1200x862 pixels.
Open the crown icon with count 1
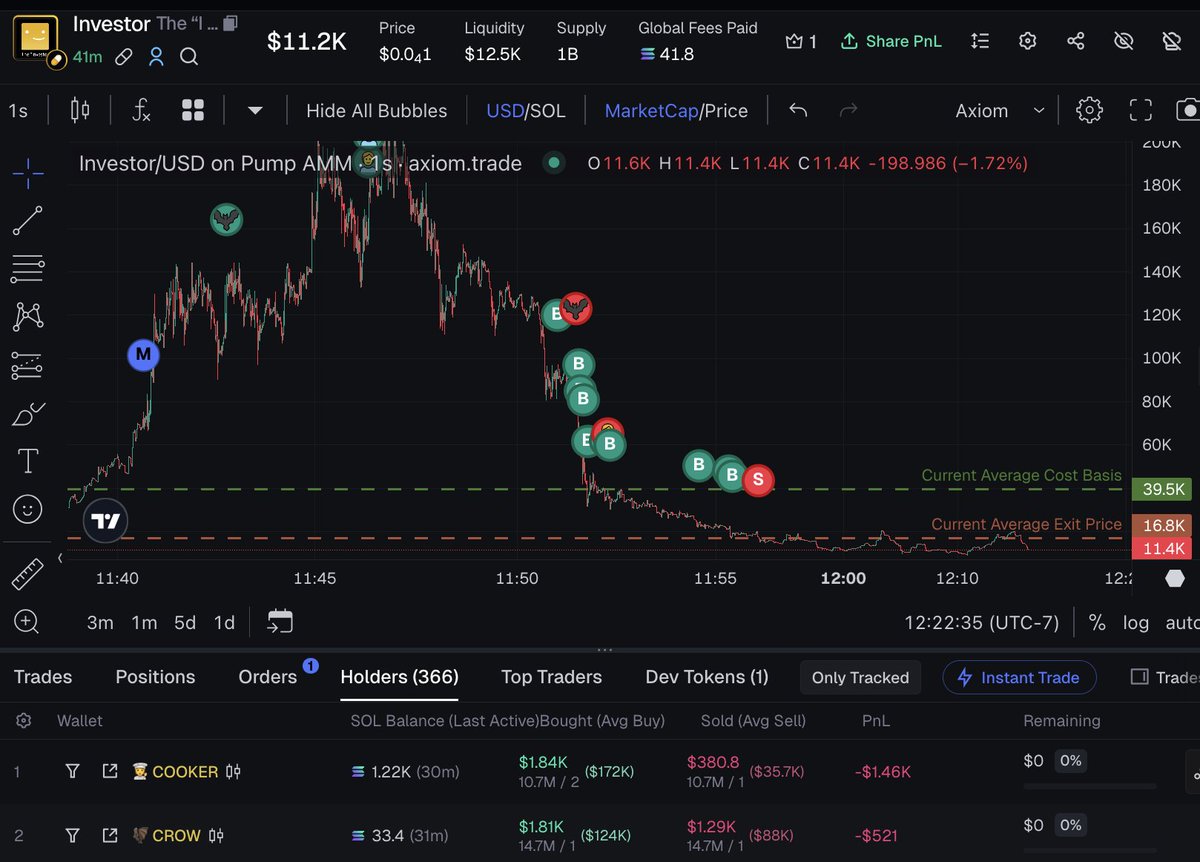pyautogui.click(x=802, y=41)
